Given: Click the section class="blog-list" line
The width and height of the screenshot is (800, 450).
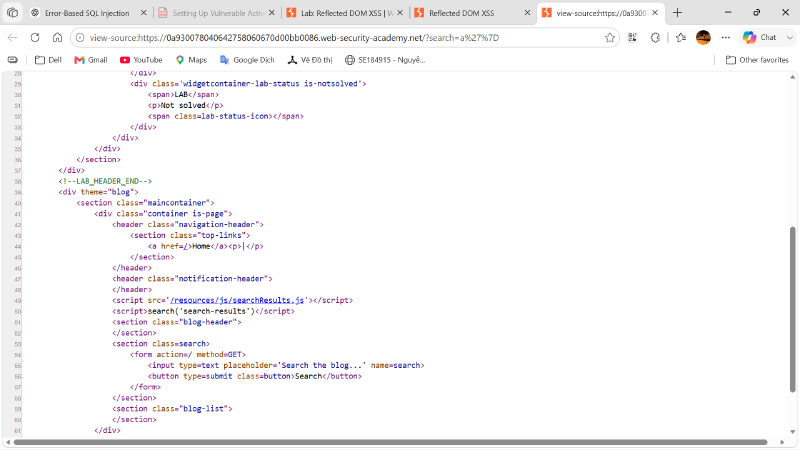Looking at the screenshot, I should tap(172, 409).
